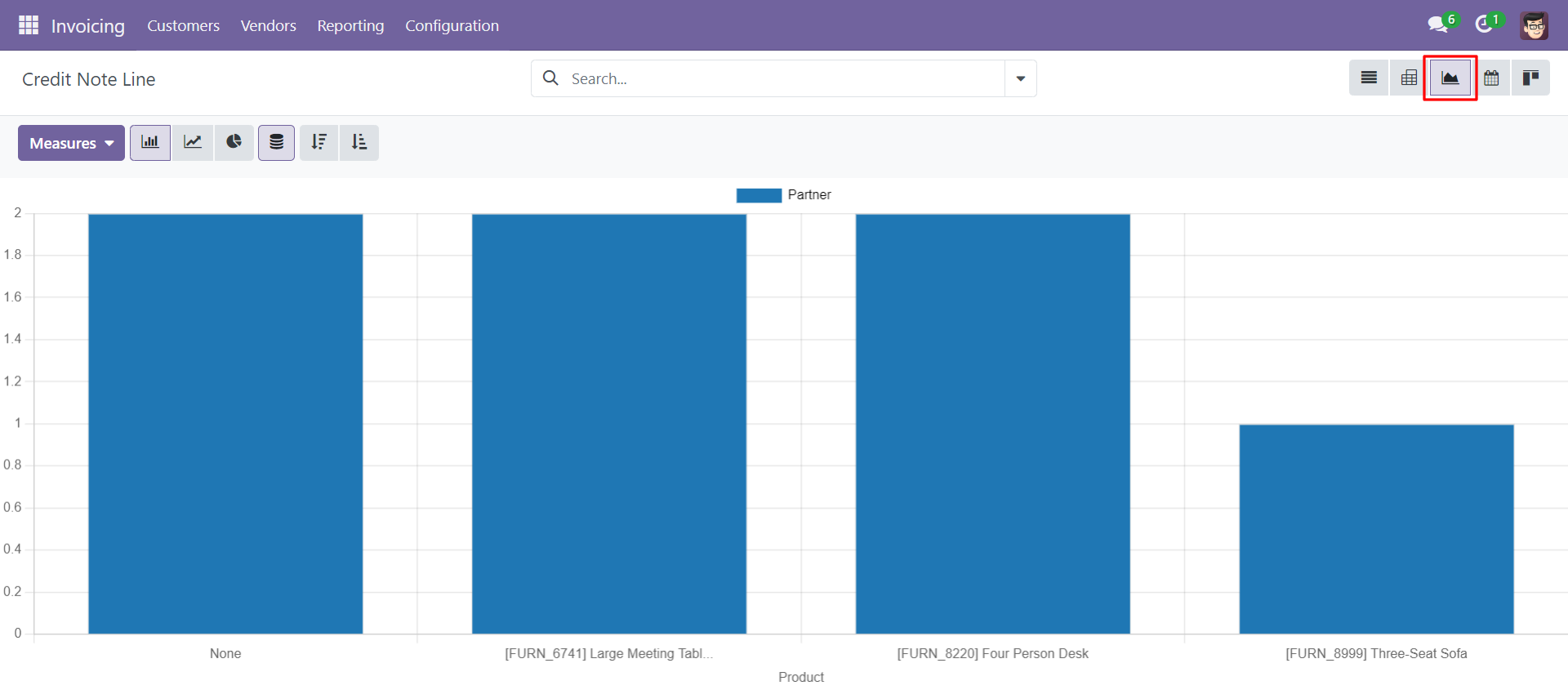Sort chart in descending order
The image size is (1568, 690).
pos(318,143)
